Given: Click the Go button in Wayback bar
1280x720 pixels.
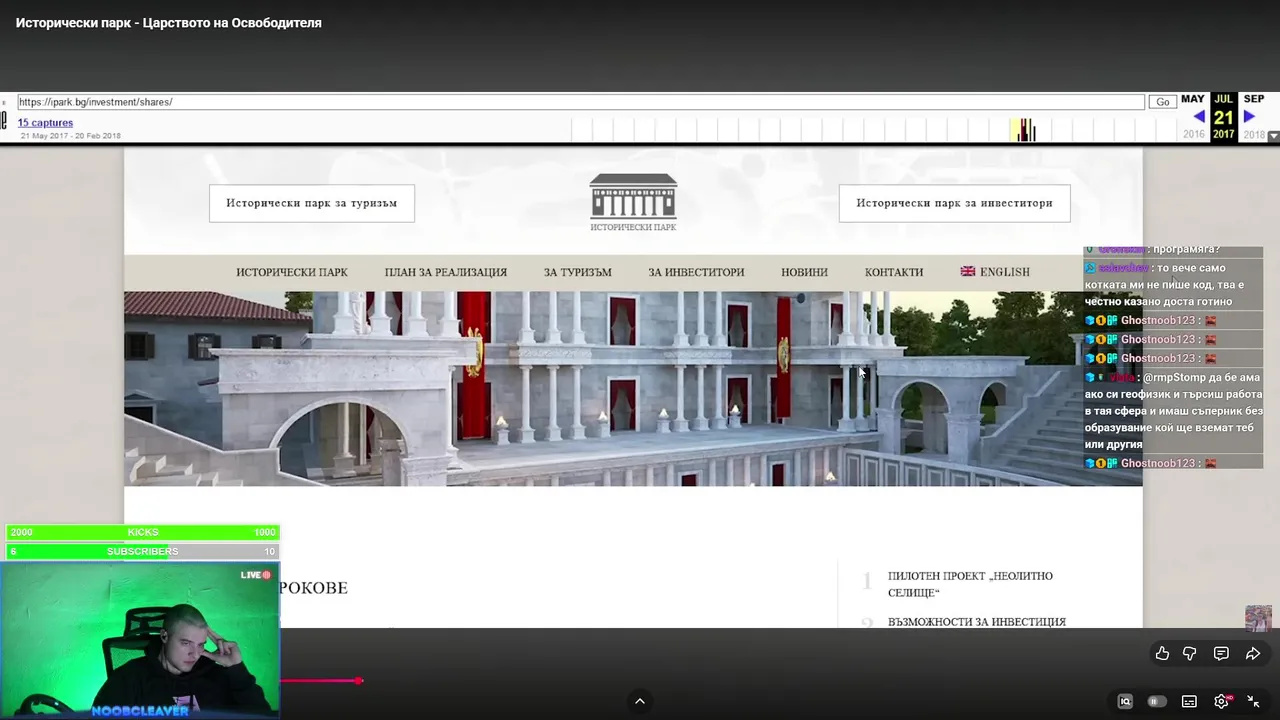Looking at the screenshot, I should 1162,102.
